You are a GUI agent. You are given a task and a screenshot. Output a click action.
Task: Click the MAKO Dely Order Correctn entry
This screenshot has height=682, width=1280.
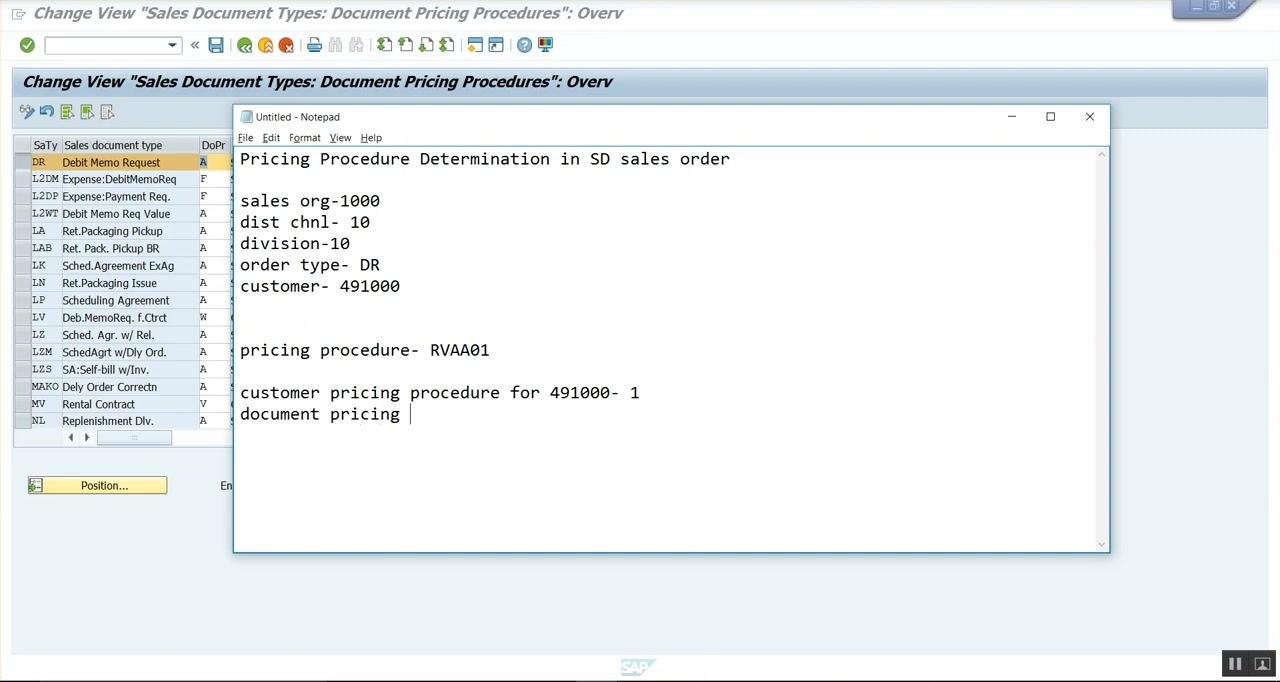pos(114,387)
